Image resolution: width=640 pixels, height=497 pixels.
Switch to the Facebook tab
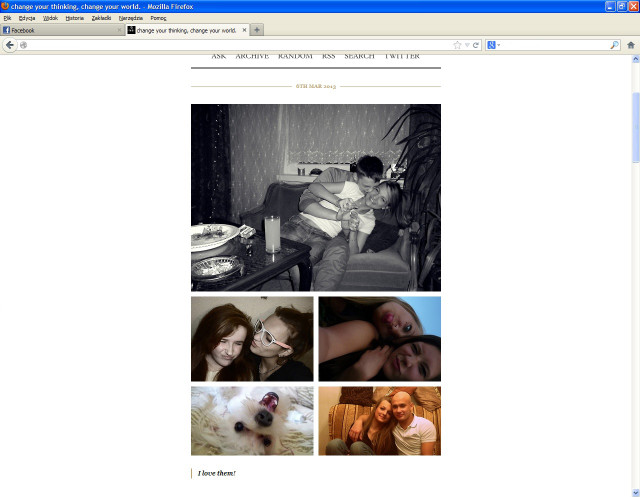click(62, 30)
